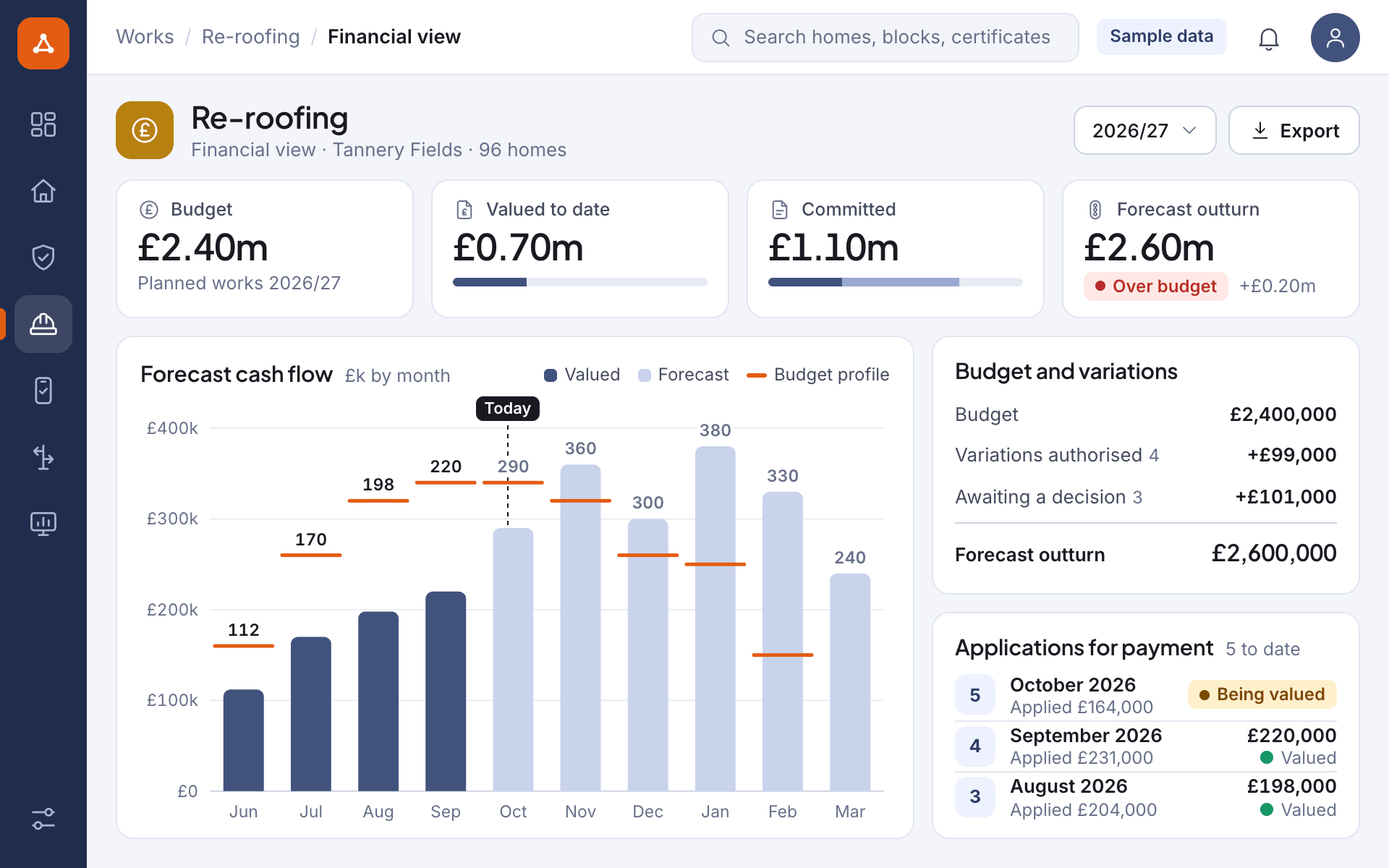Click the Awaiting a decision 3 row

point(1146,497)
